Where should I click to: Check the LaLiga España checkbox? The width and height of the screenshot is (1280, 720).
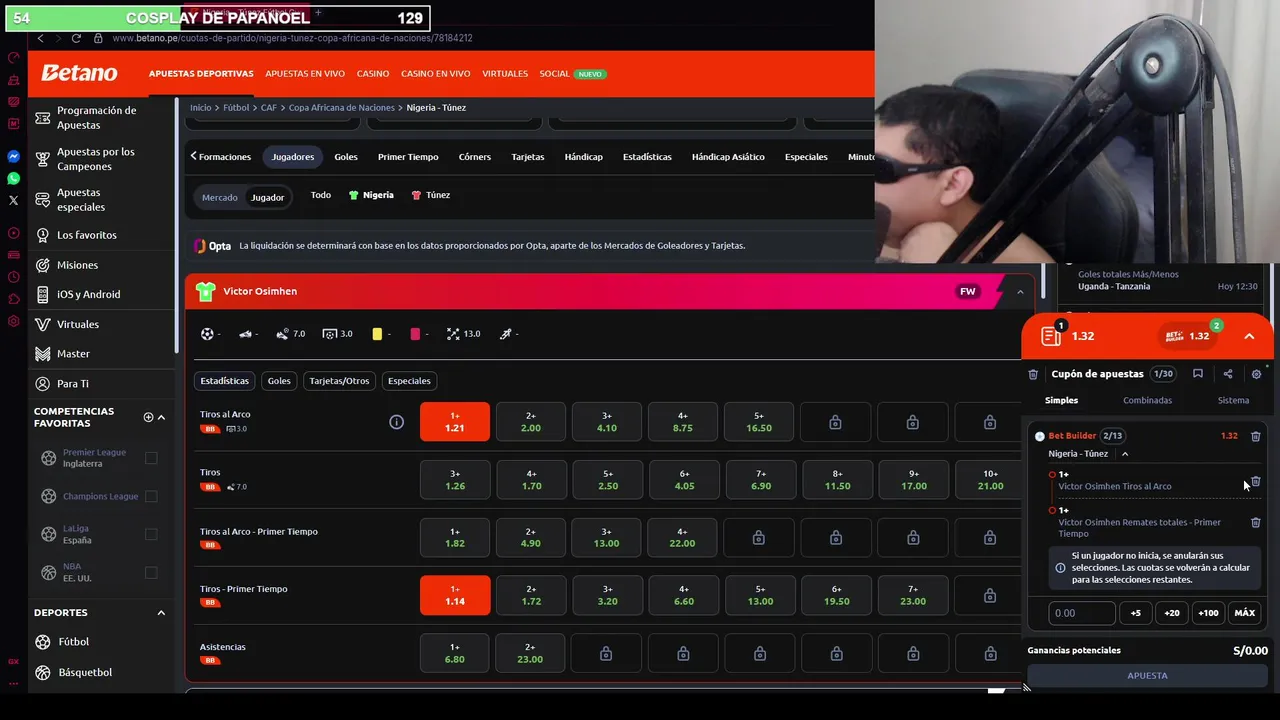(x=151, y=534)
